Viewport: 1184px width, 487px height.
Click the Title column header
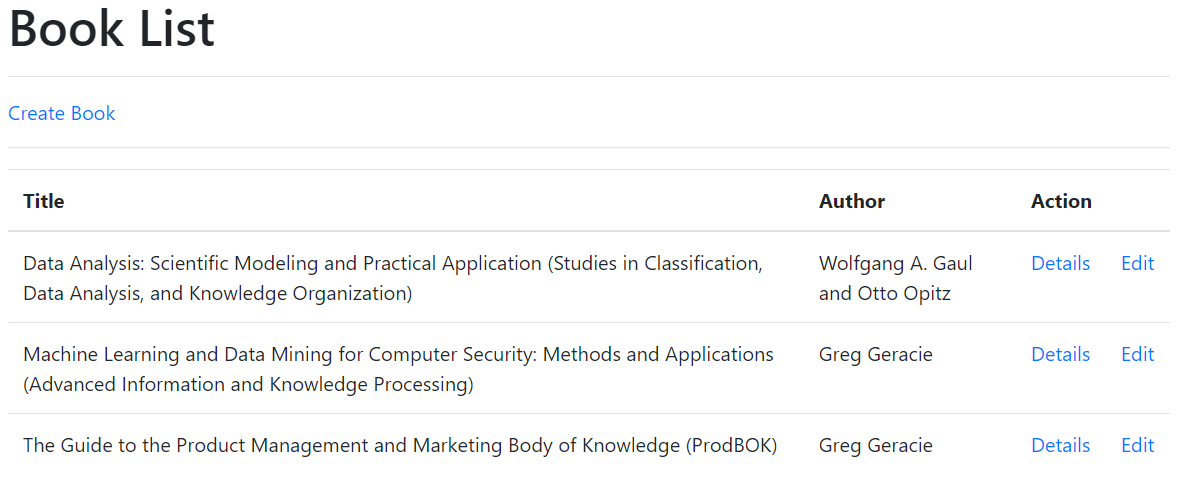point(44,201)
